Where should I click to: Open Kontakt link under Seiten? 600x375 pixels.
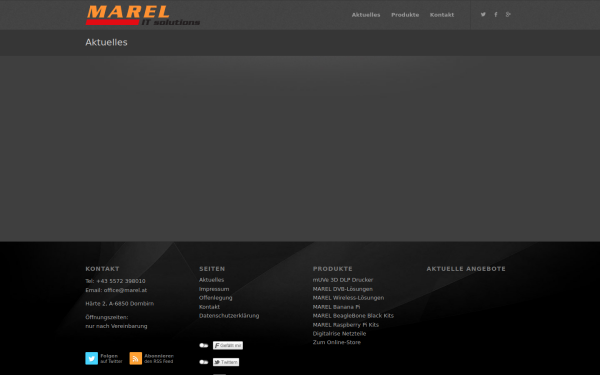point(209,307)
